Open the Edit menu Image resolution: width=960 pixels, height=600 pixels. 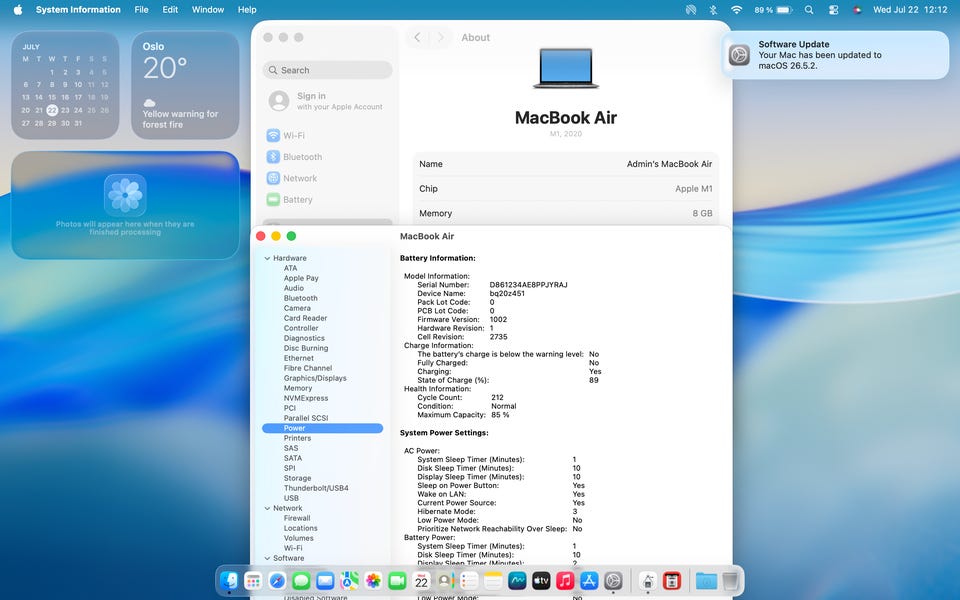170,10
